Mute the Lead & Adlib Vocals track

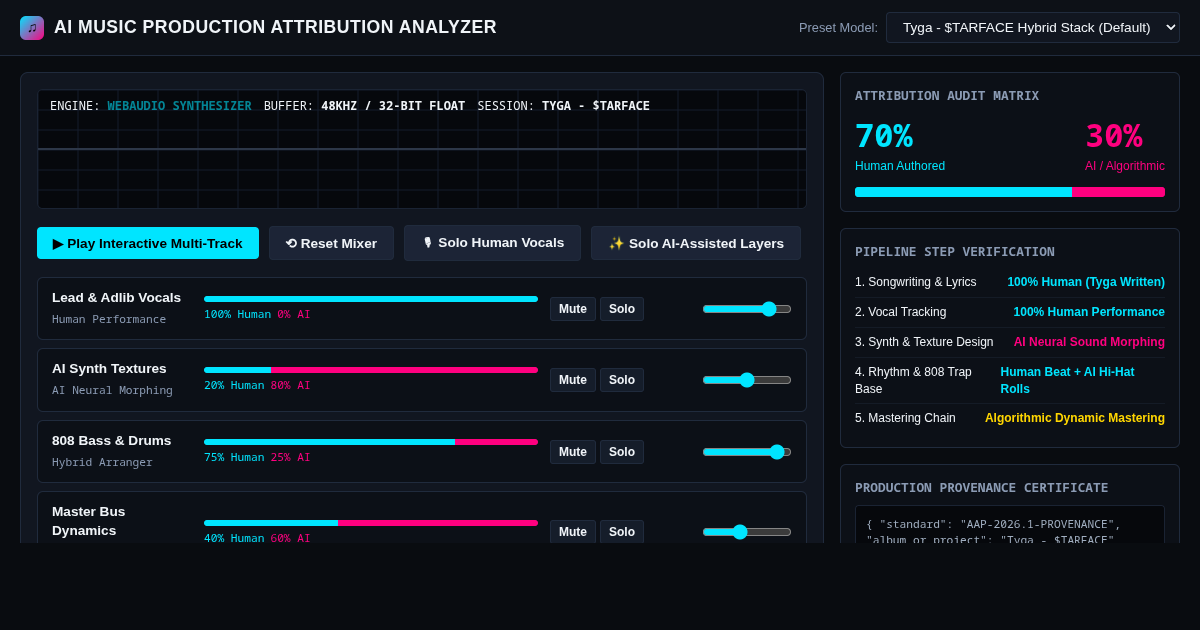pyautogui.click(x=573, y=309)
